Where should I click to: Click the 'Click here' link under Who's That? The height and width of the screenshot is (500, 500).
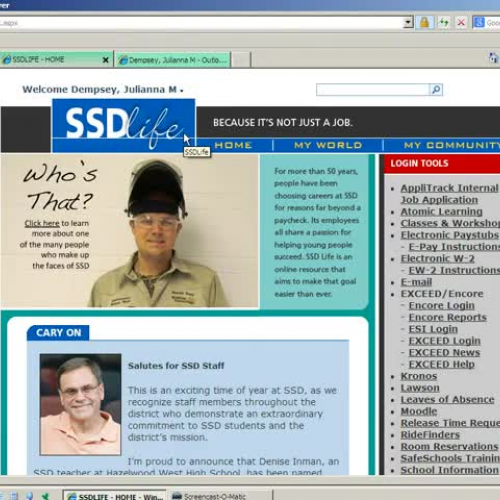tap(42, 223)
